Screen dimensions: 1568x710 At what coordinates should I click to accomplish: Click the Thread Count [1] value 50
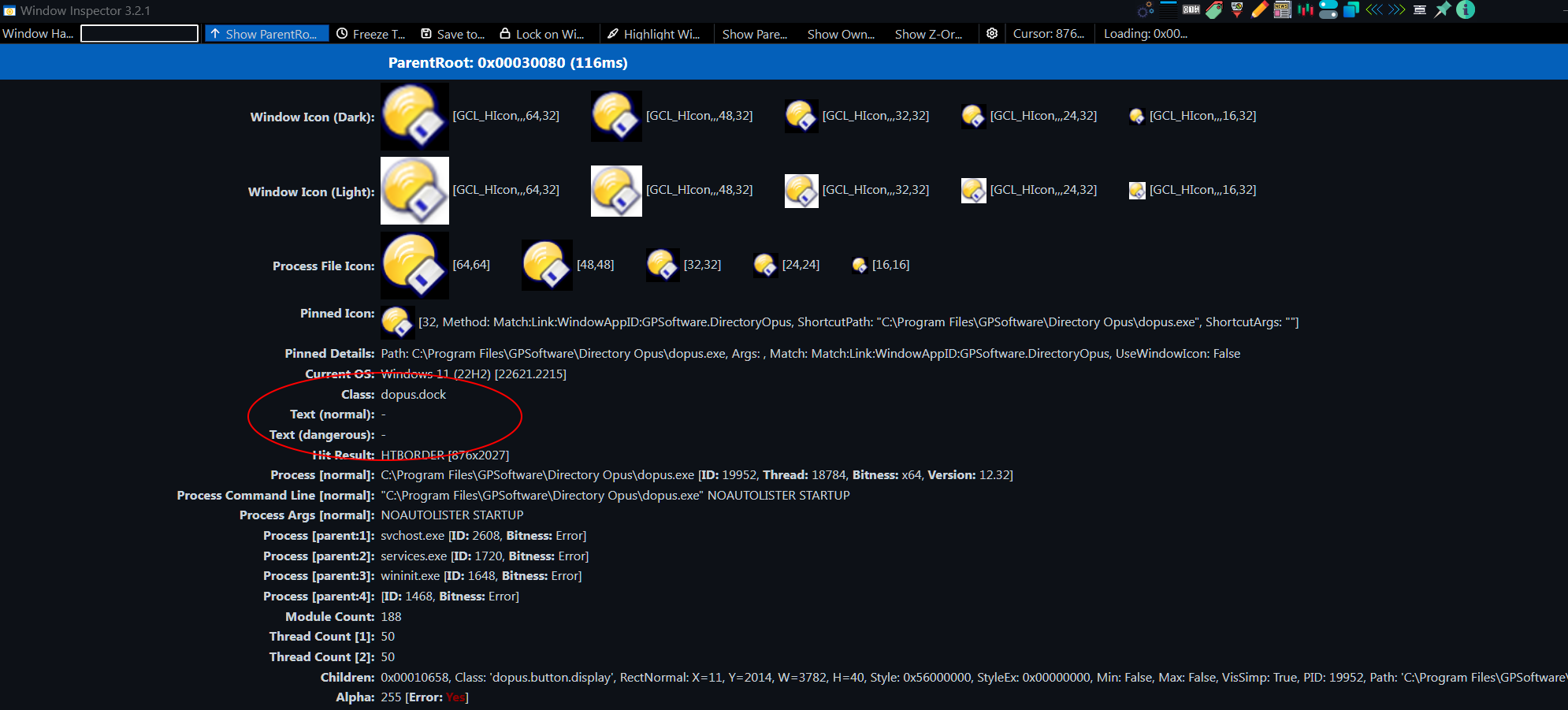(x=388, y=636)
